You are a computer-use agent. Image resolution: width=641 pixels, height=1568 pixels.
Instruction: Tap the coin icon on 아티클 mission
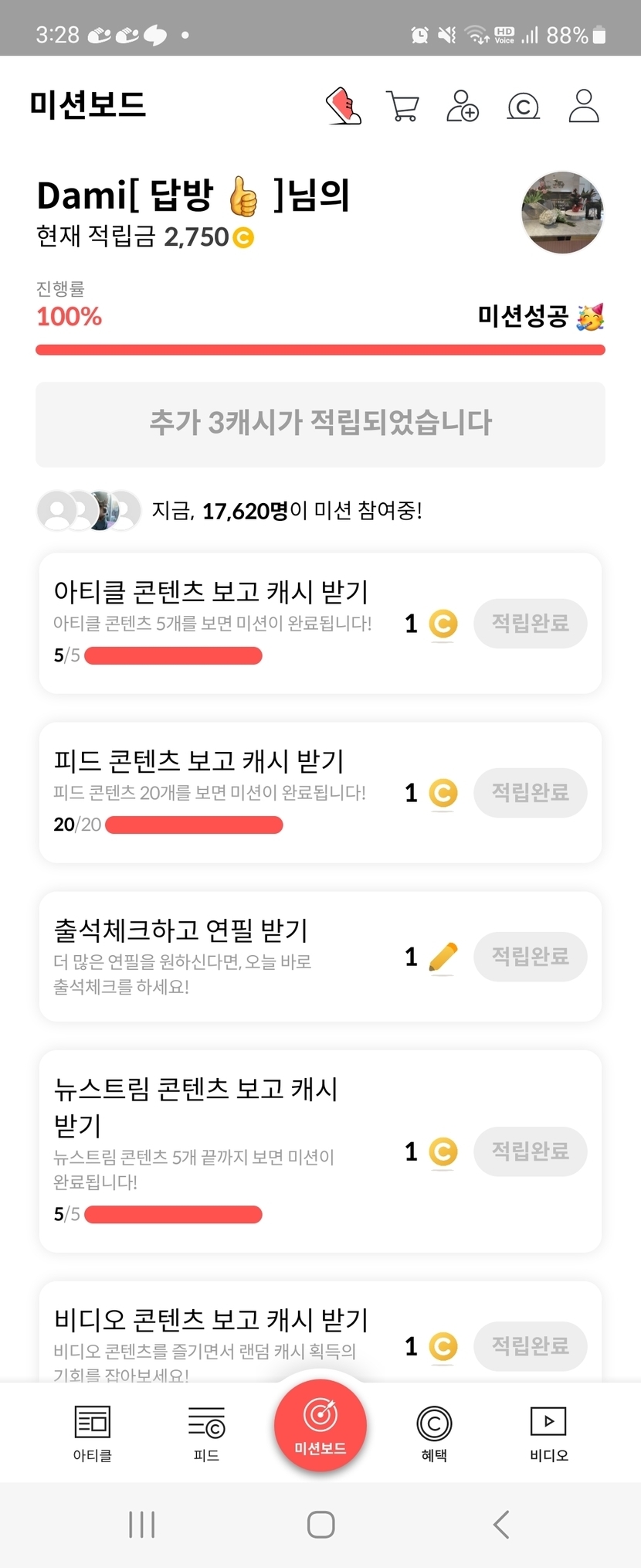point(443,624)
